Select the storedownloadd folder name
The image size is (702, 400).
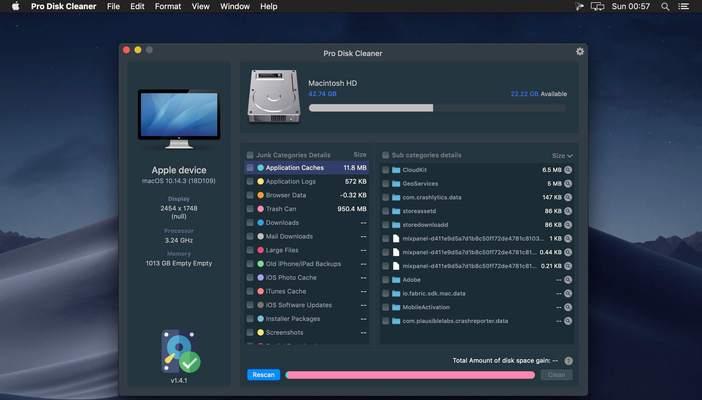pos(425,225)
